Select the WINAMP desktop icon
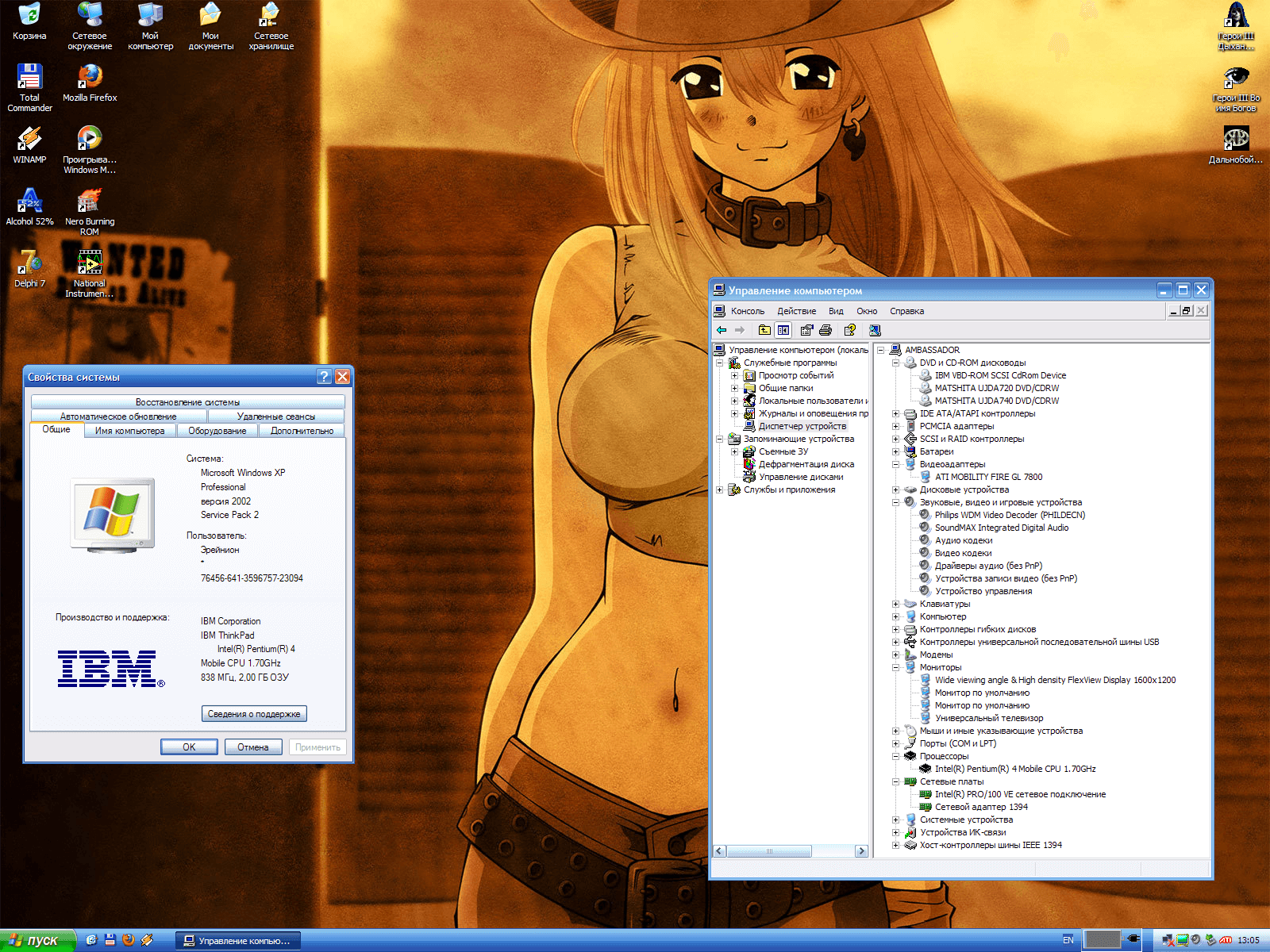Viewport: 1270px width, 952px height. [x=29, y=145]
